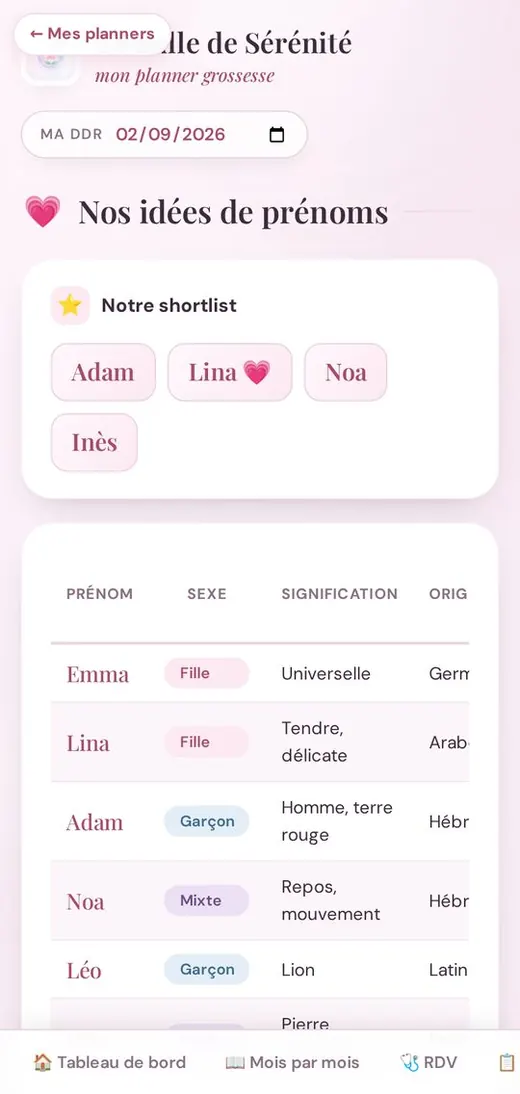
Task: Click the Fille badge on the Emma row
Action: point(207,673)
